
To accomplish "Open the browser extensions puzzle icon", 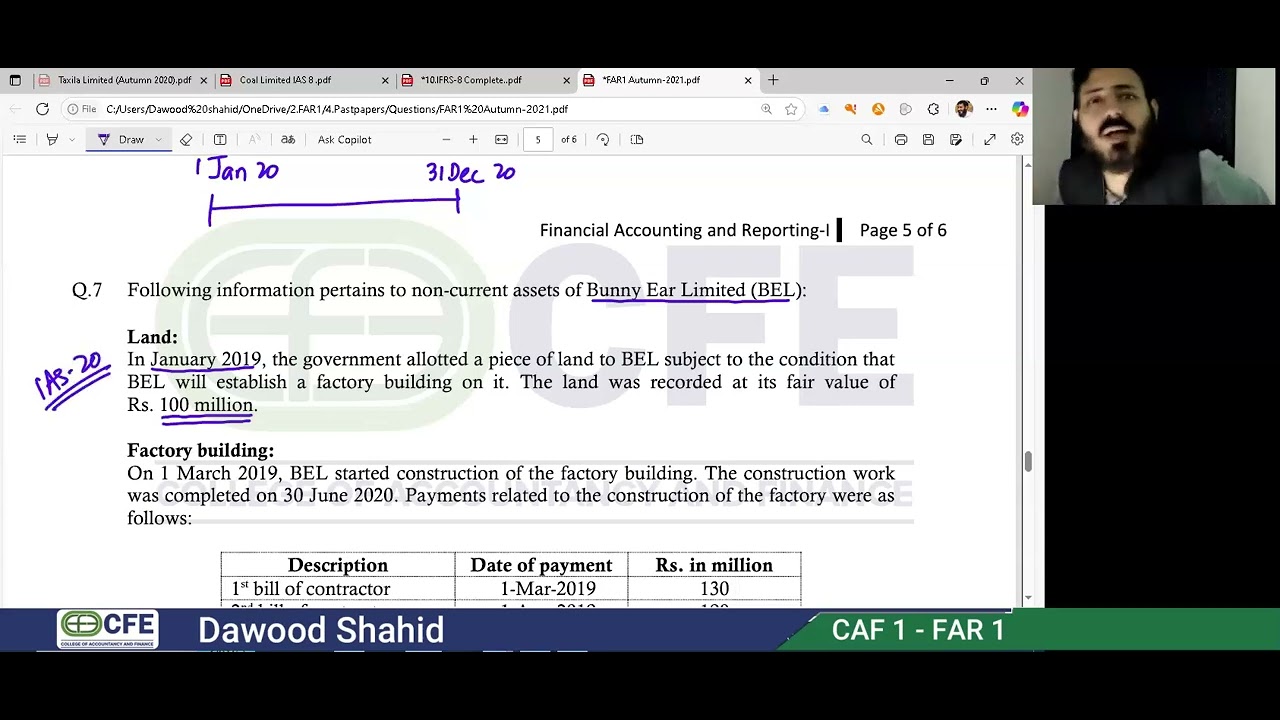I will pyautogui.click(x=933, y=109).
